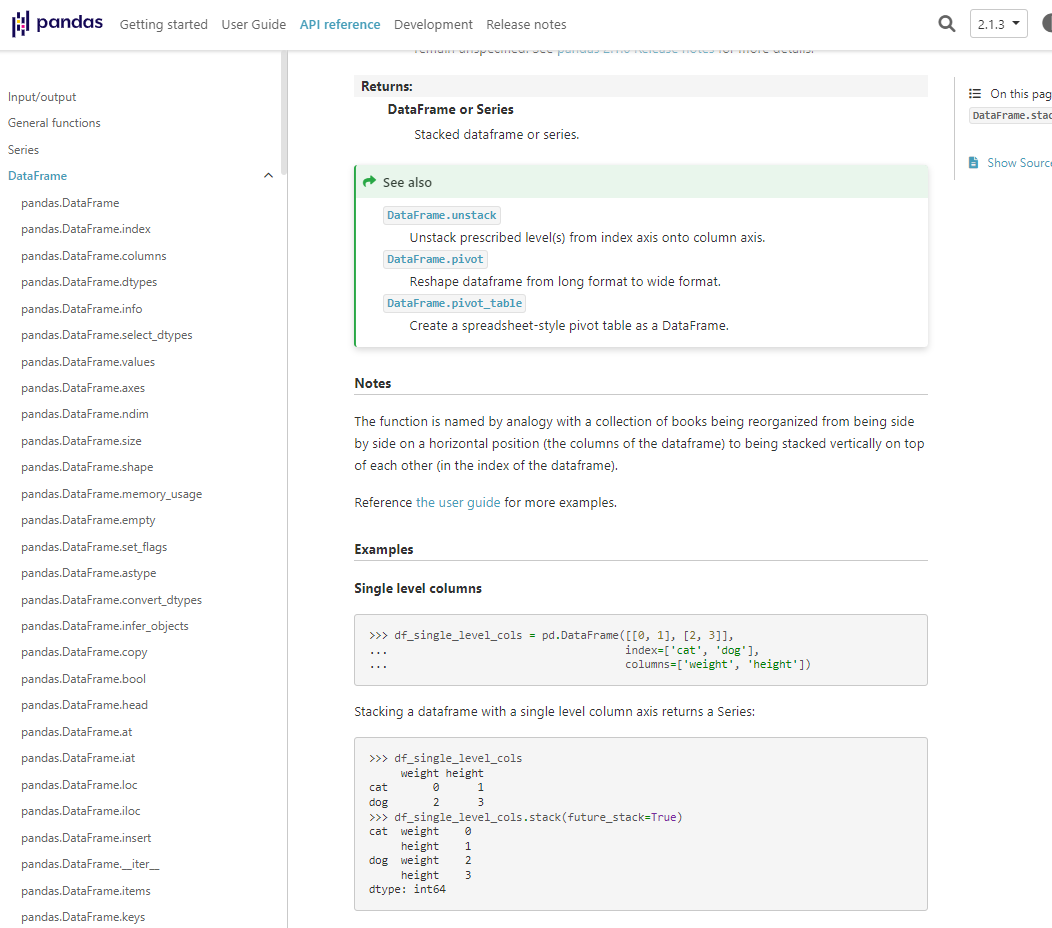
Task: Jump to DataFrame.stack in page contents
Action: (x=1011, y=116)
